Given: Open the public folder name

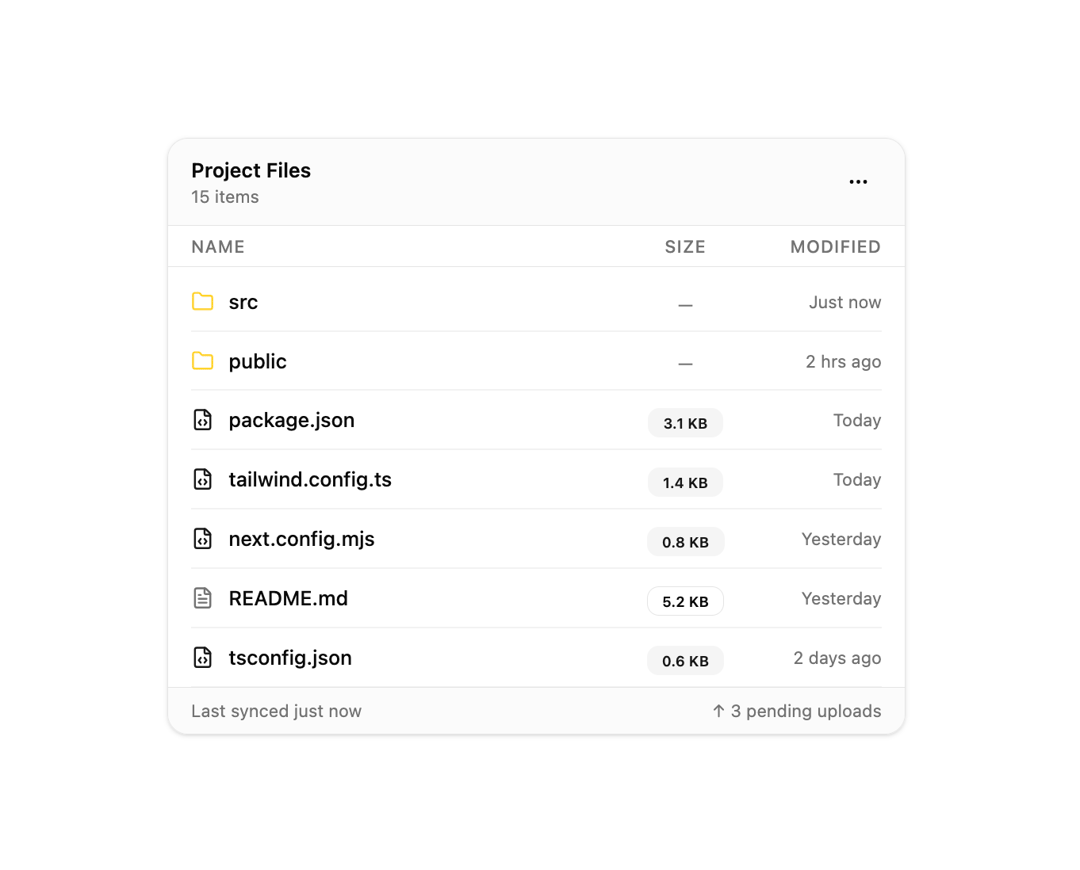Looking at the screenshot, I should click(258, 362).
